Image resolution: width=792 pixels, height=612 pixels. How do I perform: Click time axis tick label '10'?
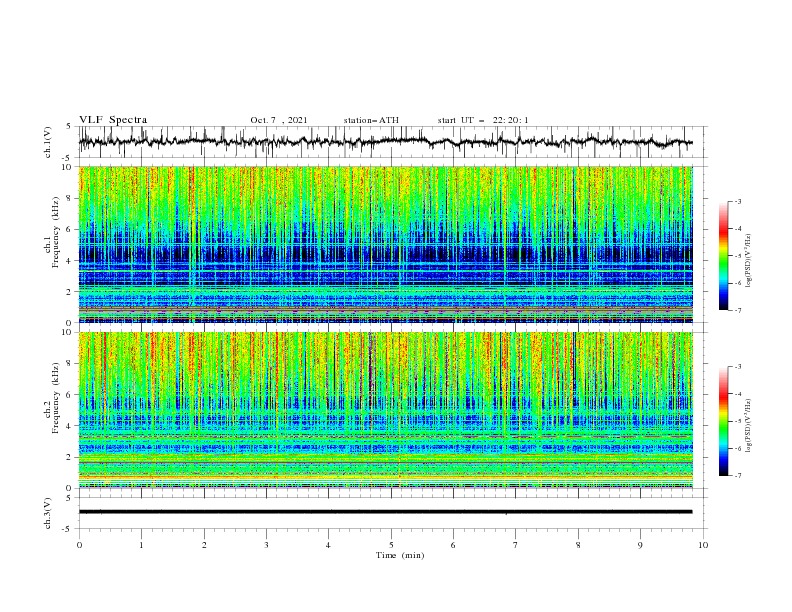point(703,545)
